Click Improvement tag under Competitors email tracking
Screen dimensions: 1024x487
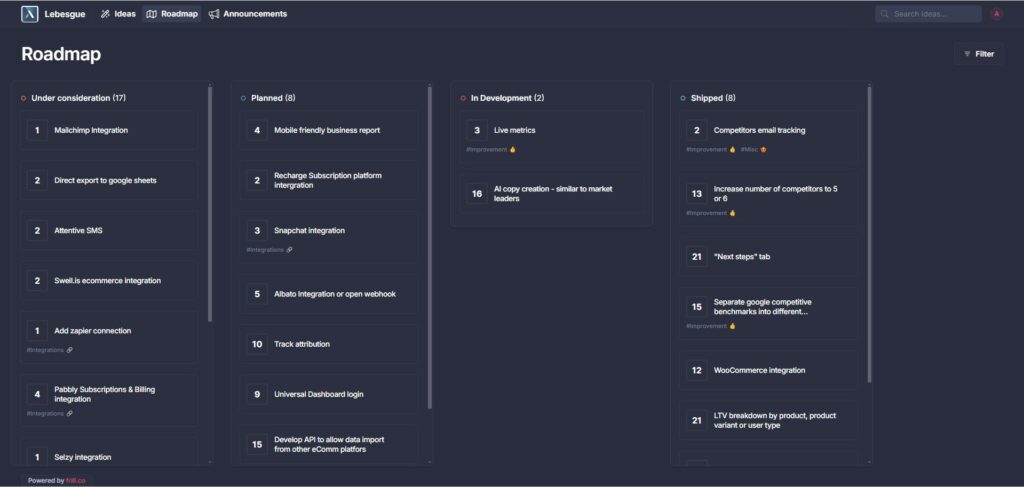click(x=711, y=149)
